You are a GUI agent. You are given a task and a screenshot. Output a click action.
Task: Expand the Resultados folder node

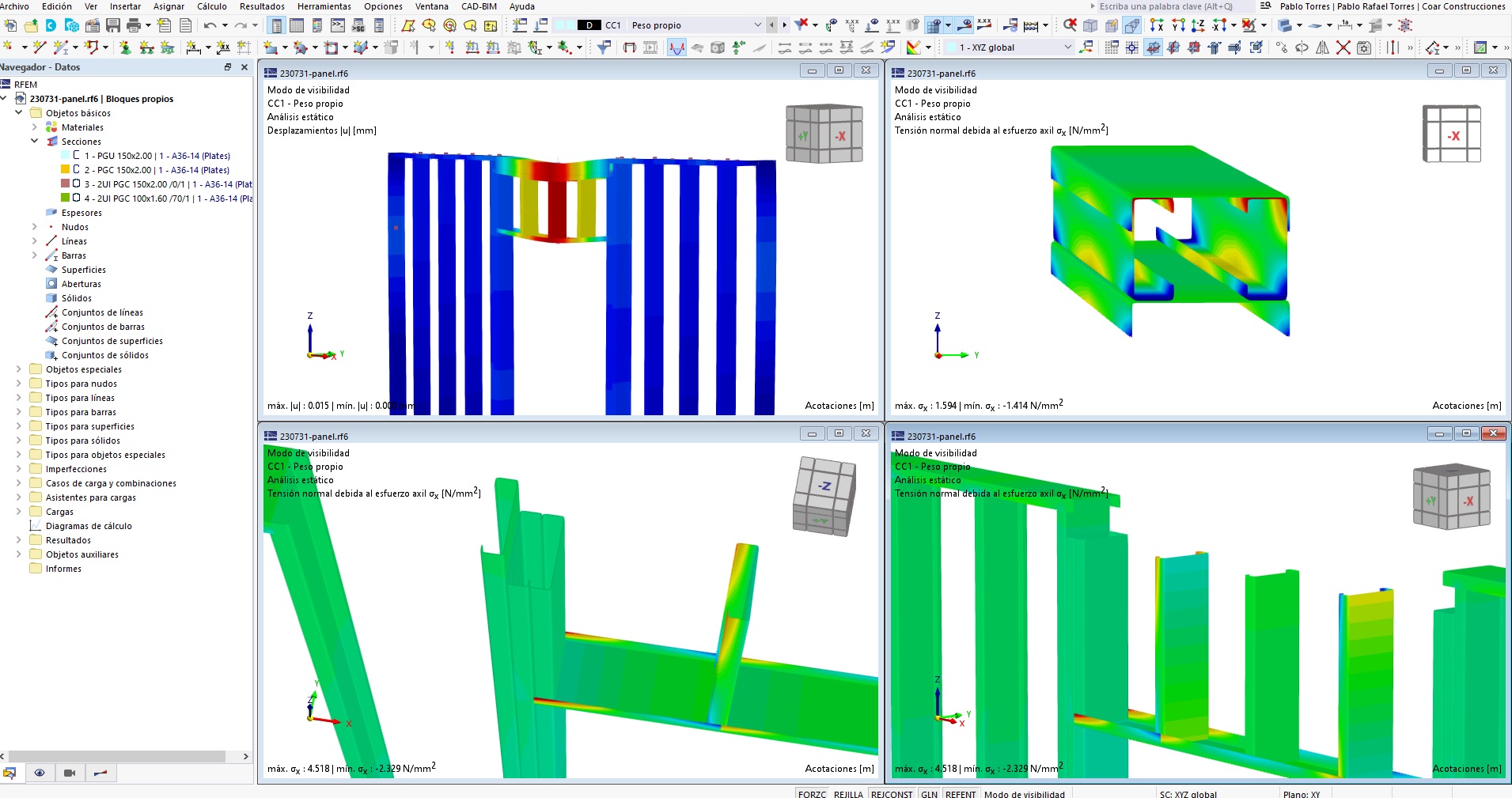[x=18, y=540]
